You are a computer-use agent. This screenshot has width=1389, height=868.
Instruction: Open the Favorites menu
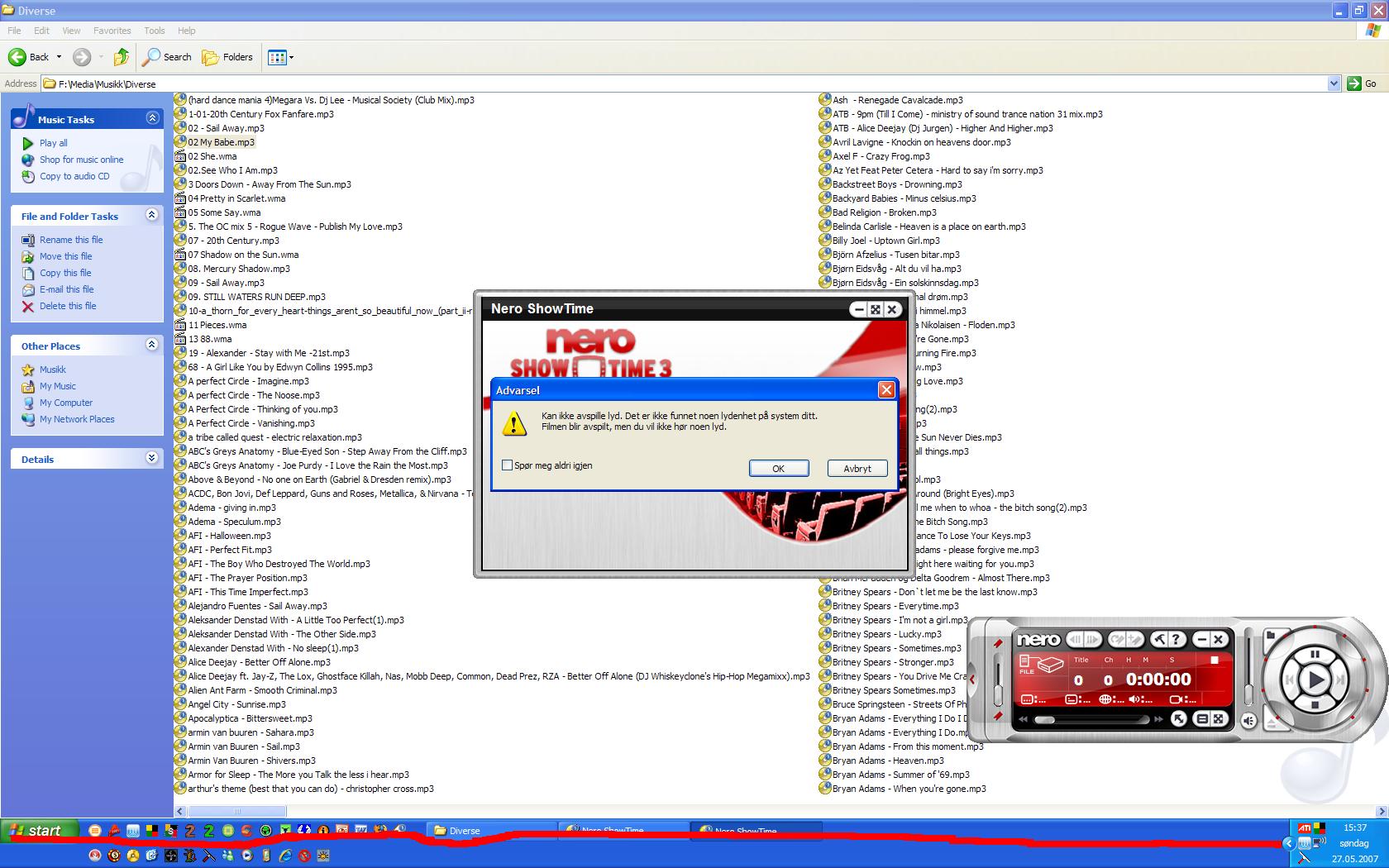pyautogui.click(x=112, y=31)
